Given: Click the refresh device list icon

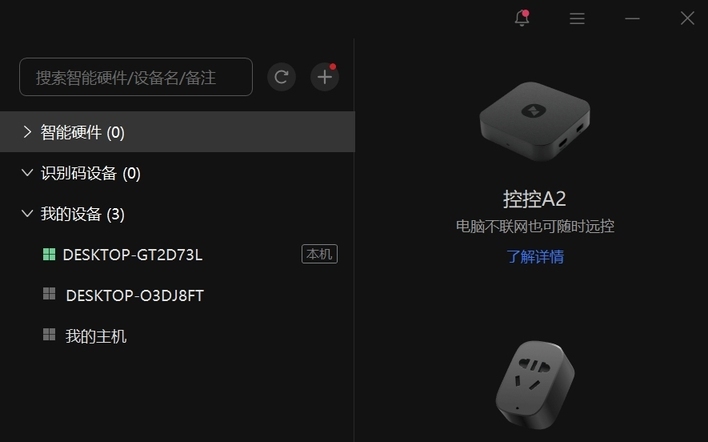Looking at the screenshot, I should (x=281, y=77).
